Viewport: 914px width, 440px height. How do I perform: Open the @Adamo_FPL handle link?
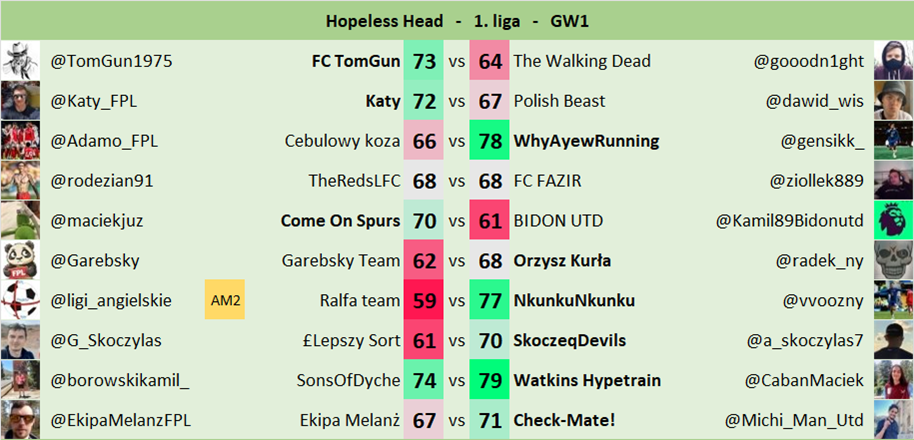(x=104, y=141)
